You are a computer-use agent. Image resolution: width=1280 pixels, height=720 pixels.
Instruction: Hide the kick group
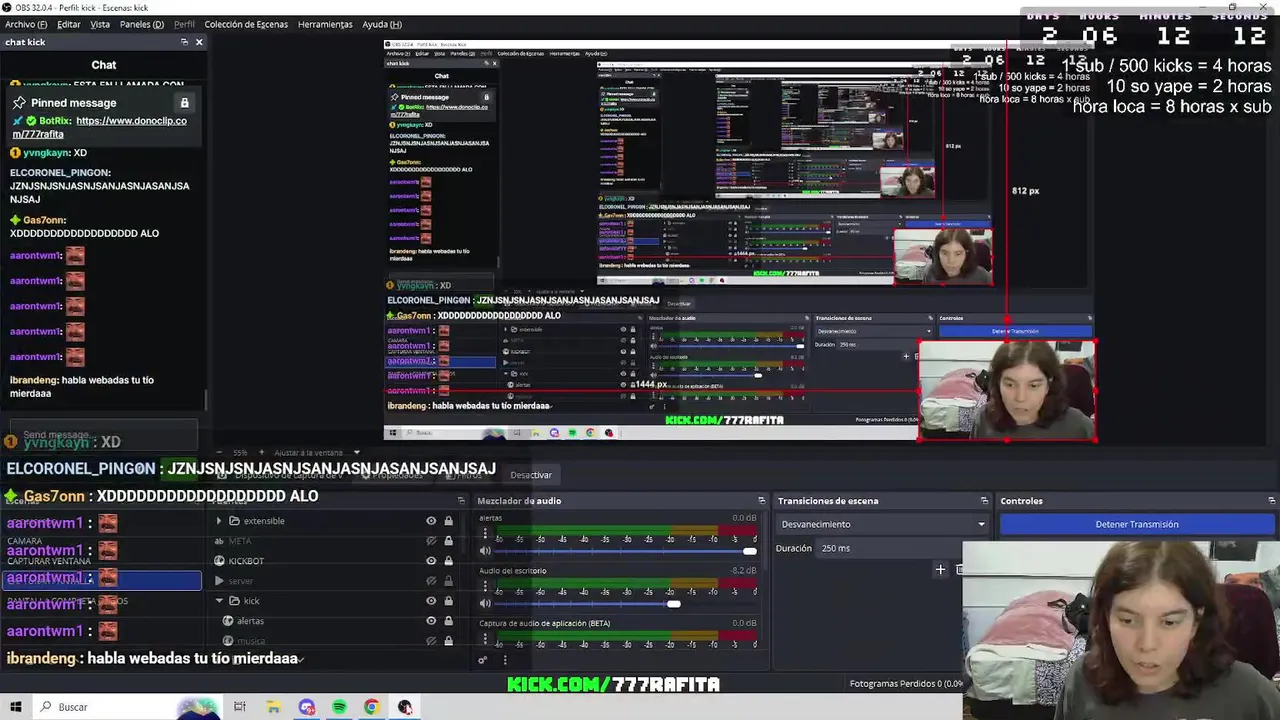coord(431,601)
